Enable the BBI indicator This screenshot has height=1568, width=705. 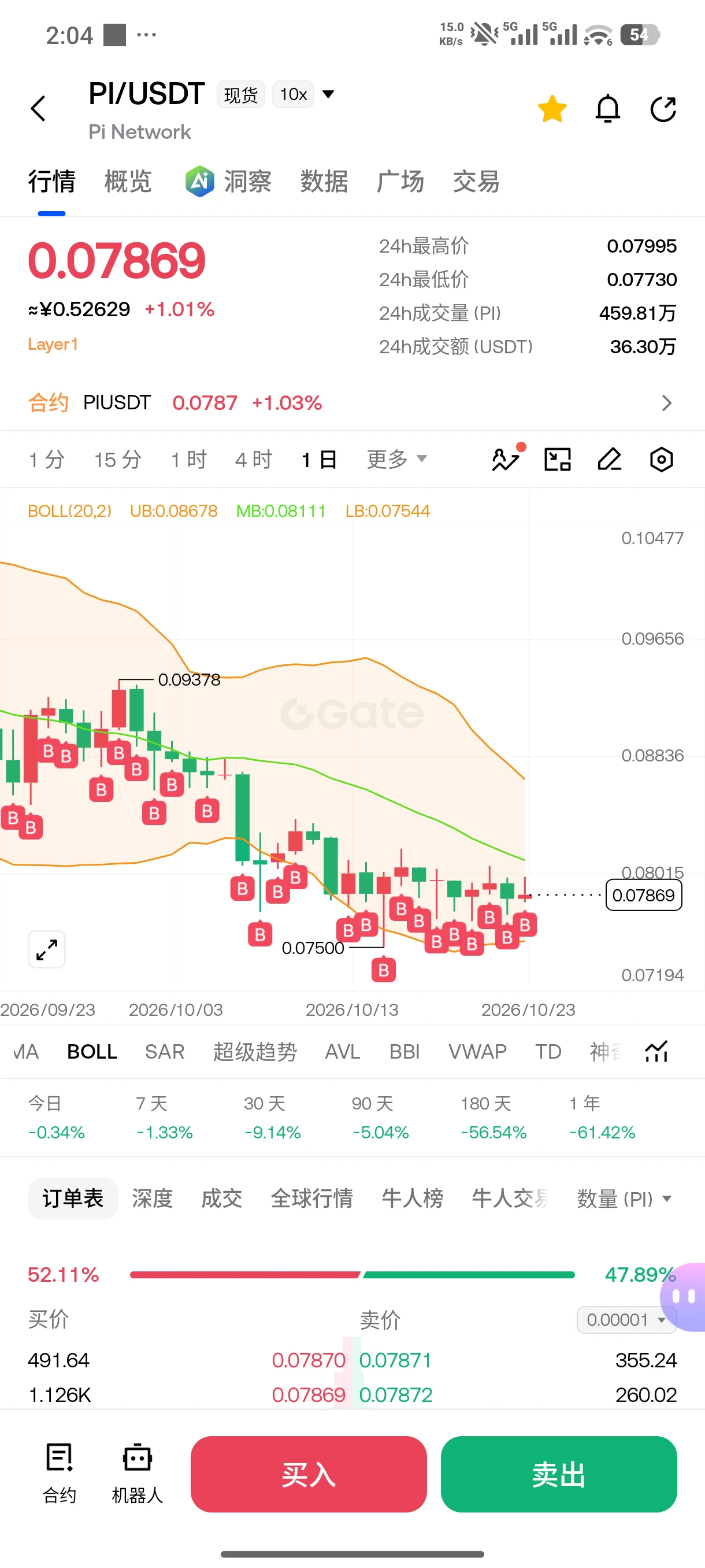(x=405, y=1051)
